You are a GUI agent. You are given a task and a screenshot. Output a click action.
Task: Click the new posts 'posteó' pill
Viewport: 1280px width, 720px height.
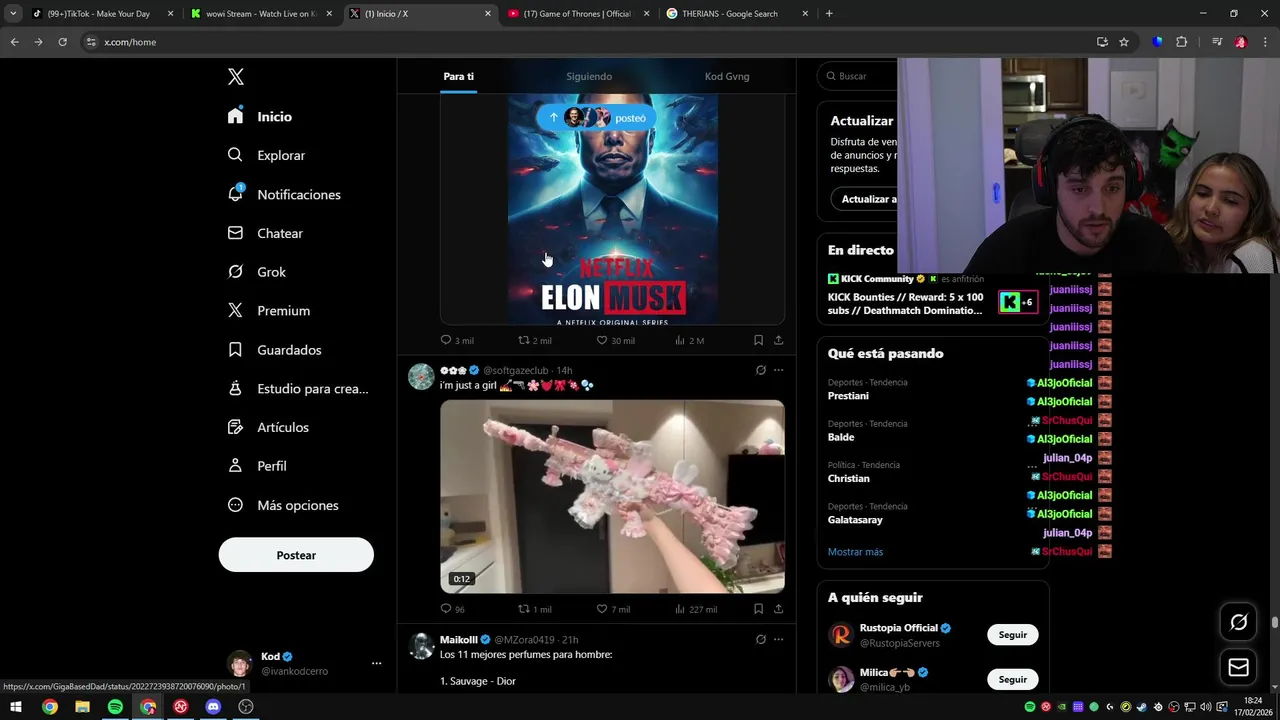(596, 118)
